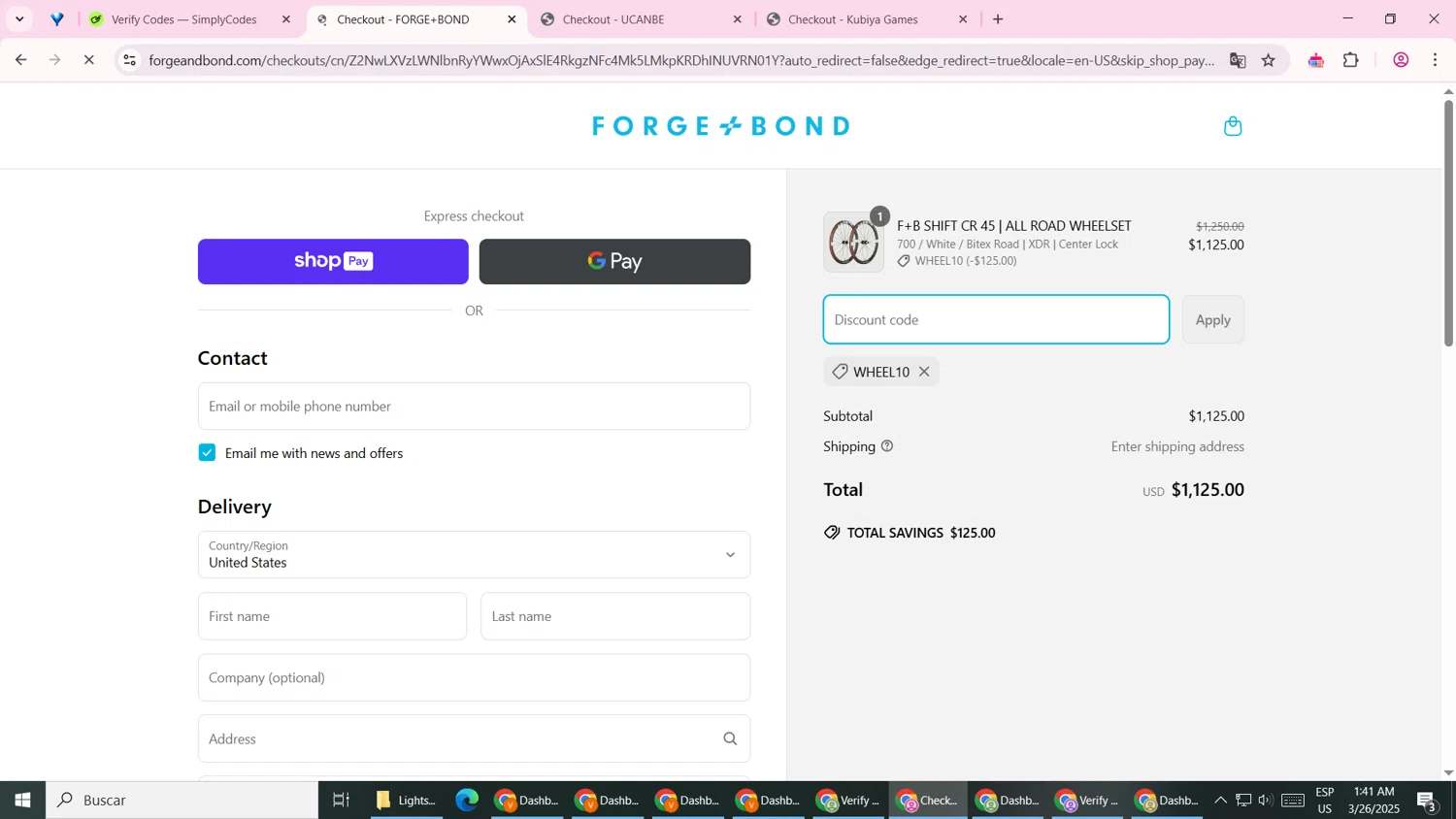Focus the Company (optional) field

tap(474, 677)
